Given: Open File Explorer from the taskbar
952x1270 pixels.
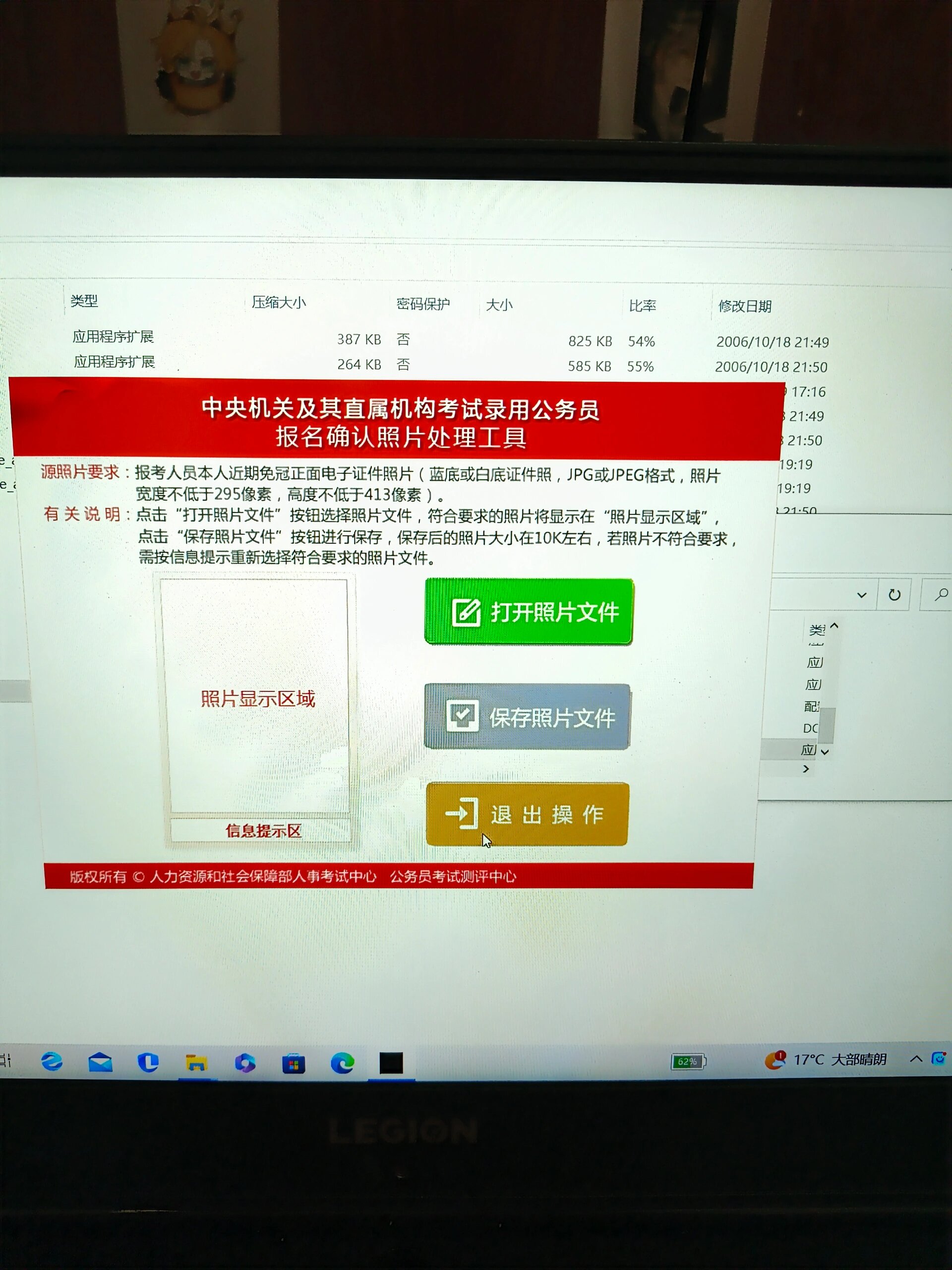Looking at the screenshot, I should tap(196, 1063).
